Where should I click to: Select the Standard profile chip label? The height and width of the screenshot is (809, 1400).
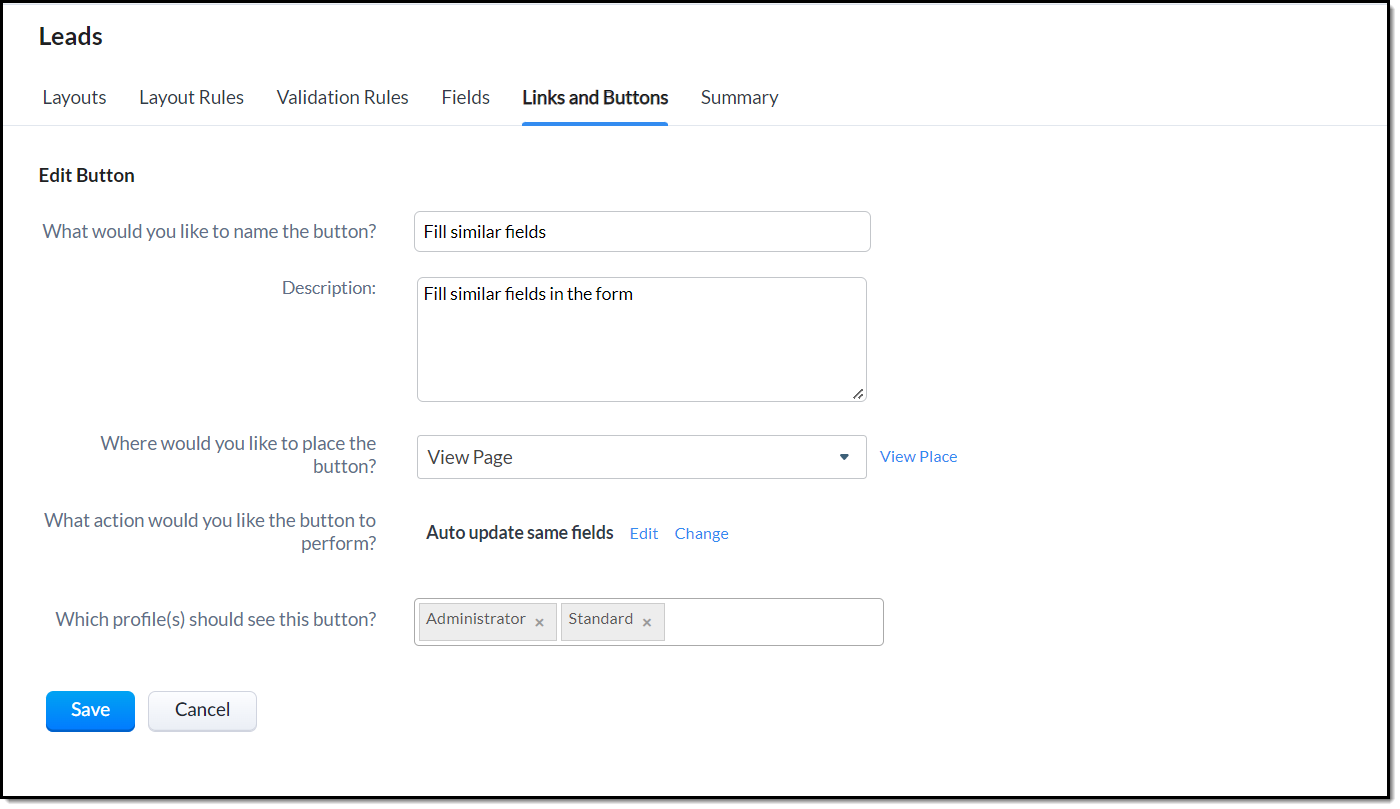tap(600, 619)
